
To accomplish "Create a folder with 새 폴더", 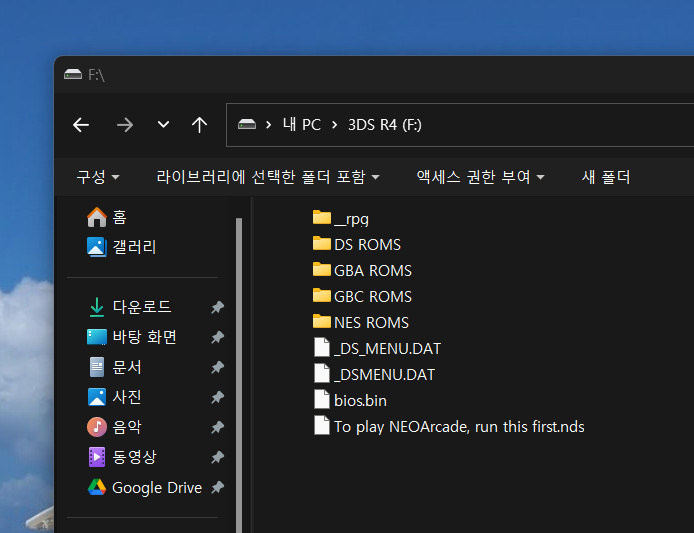I will [605, 177].
